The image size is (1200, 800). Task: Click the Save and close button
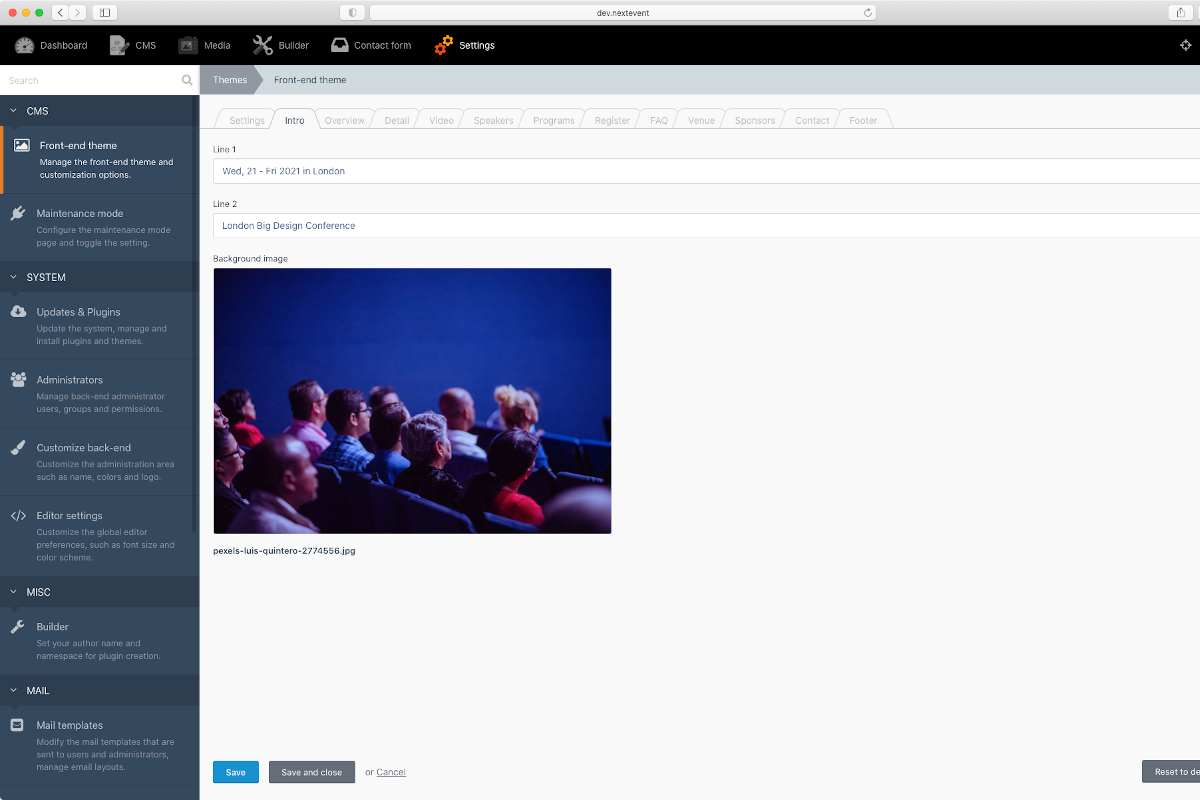click(312, 772)
